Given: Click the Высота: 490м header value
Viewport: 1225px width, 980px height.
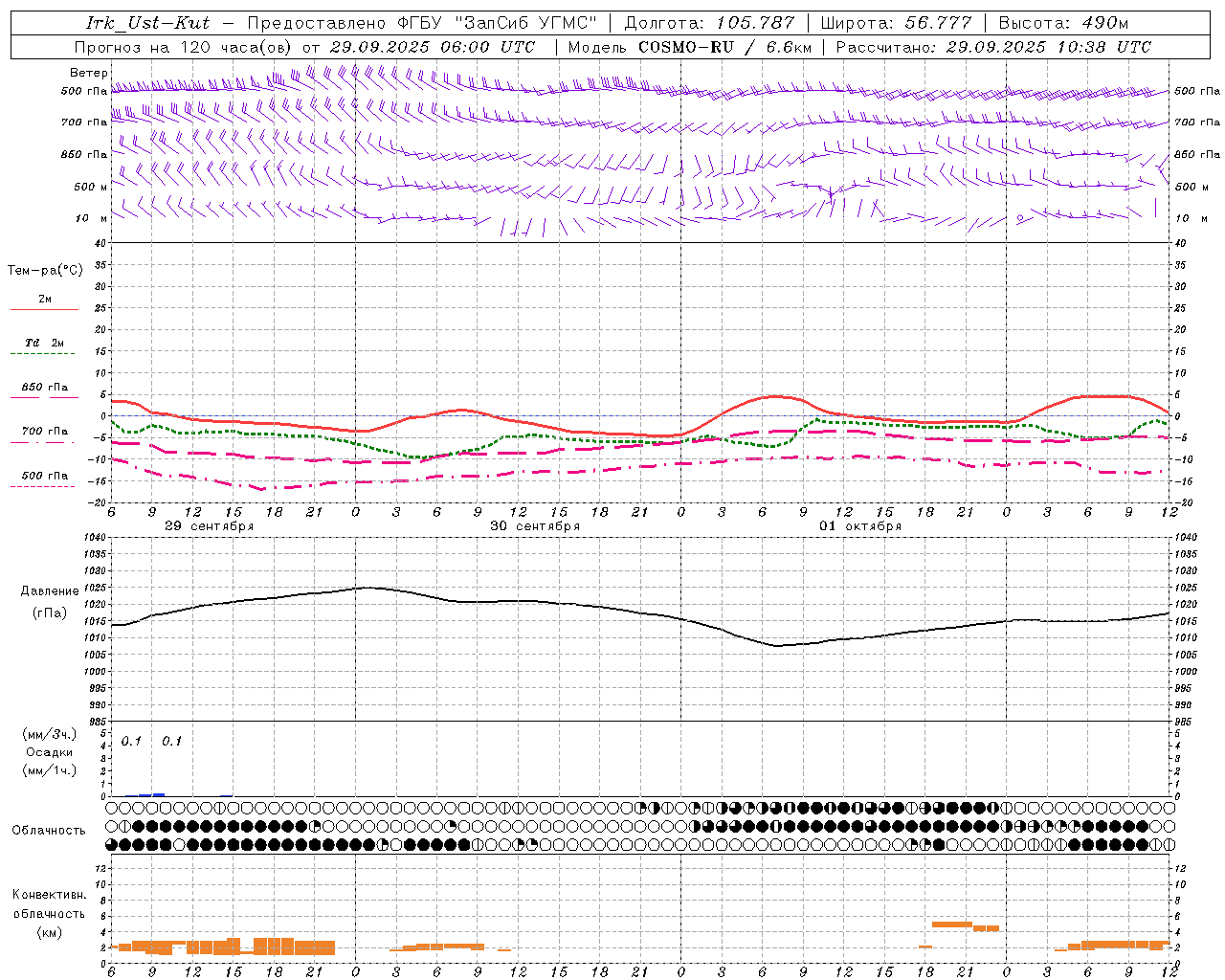Looking at the screenshot, I should [x=1063, y=23].
